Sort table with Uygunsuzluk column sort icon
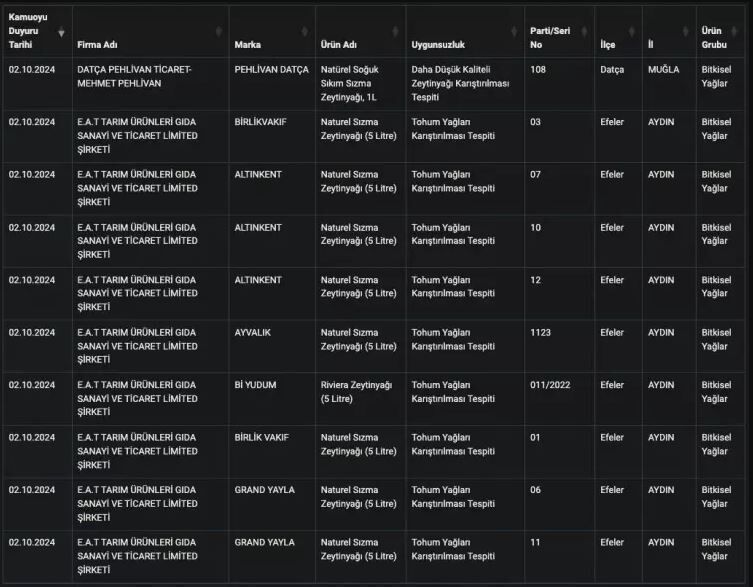Image resolution: width=753 pixels, height=587 pixels. [x=514, y=32]
